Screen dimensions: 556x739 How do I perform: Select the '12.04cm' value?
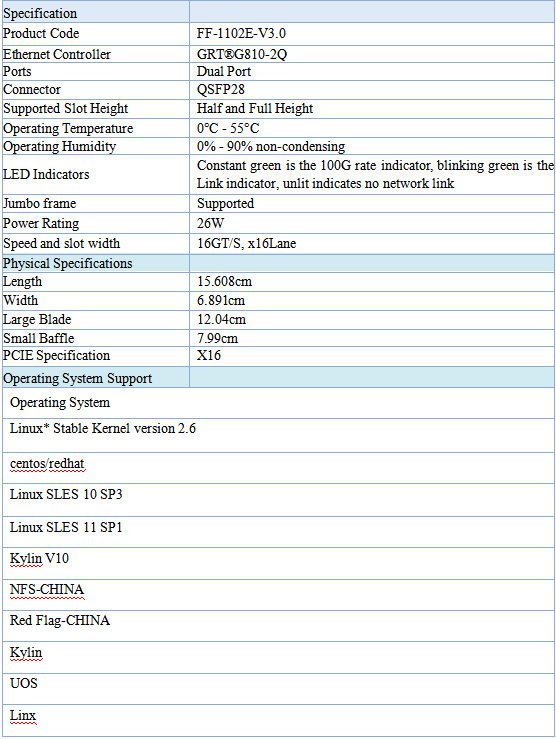(221, 320)
